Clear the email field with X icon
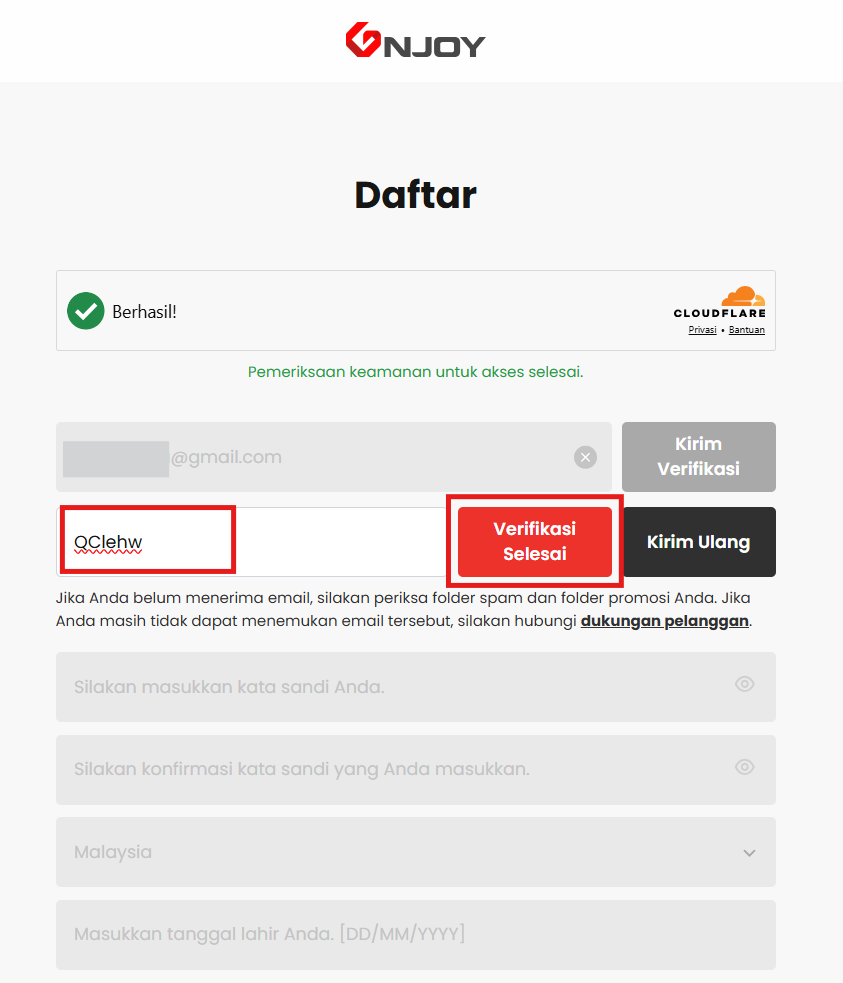Screen dimensions: 843x983 click(x=585, y=457)
